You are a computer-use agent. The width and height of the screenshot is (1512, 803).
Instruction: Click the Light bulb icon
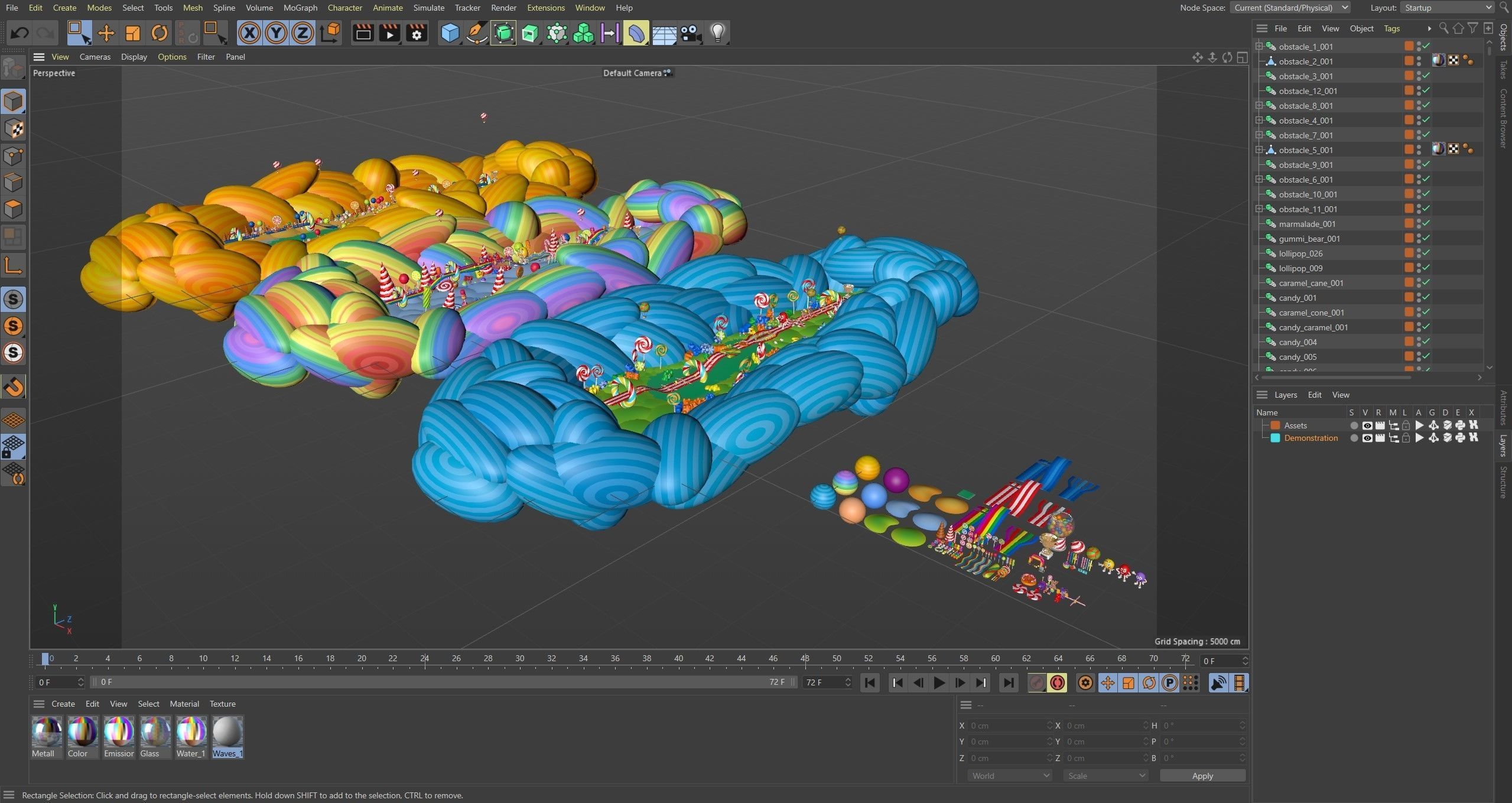tap(717, 33)
